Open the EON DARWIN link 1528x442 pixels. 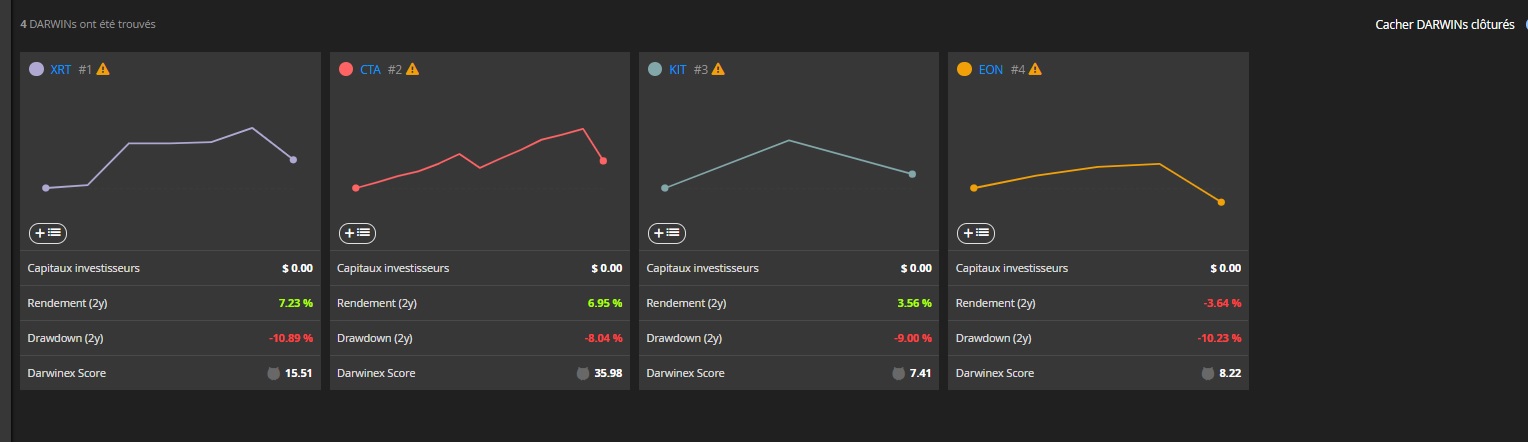[x=990, y=69]
